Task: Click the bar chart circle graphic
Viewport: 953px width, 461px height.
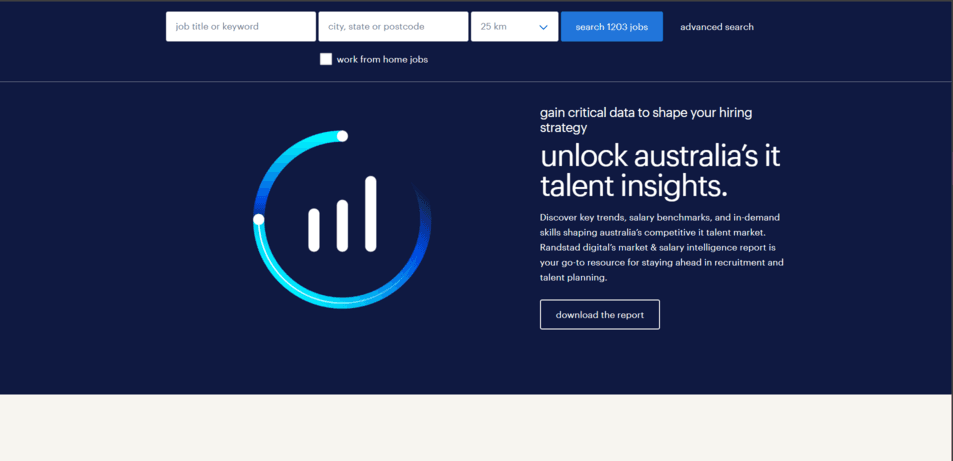Action: (x=342, y=219)
